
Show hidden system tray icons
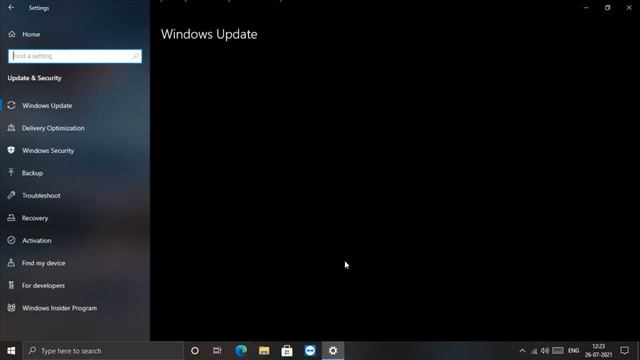tap(522, 351)
